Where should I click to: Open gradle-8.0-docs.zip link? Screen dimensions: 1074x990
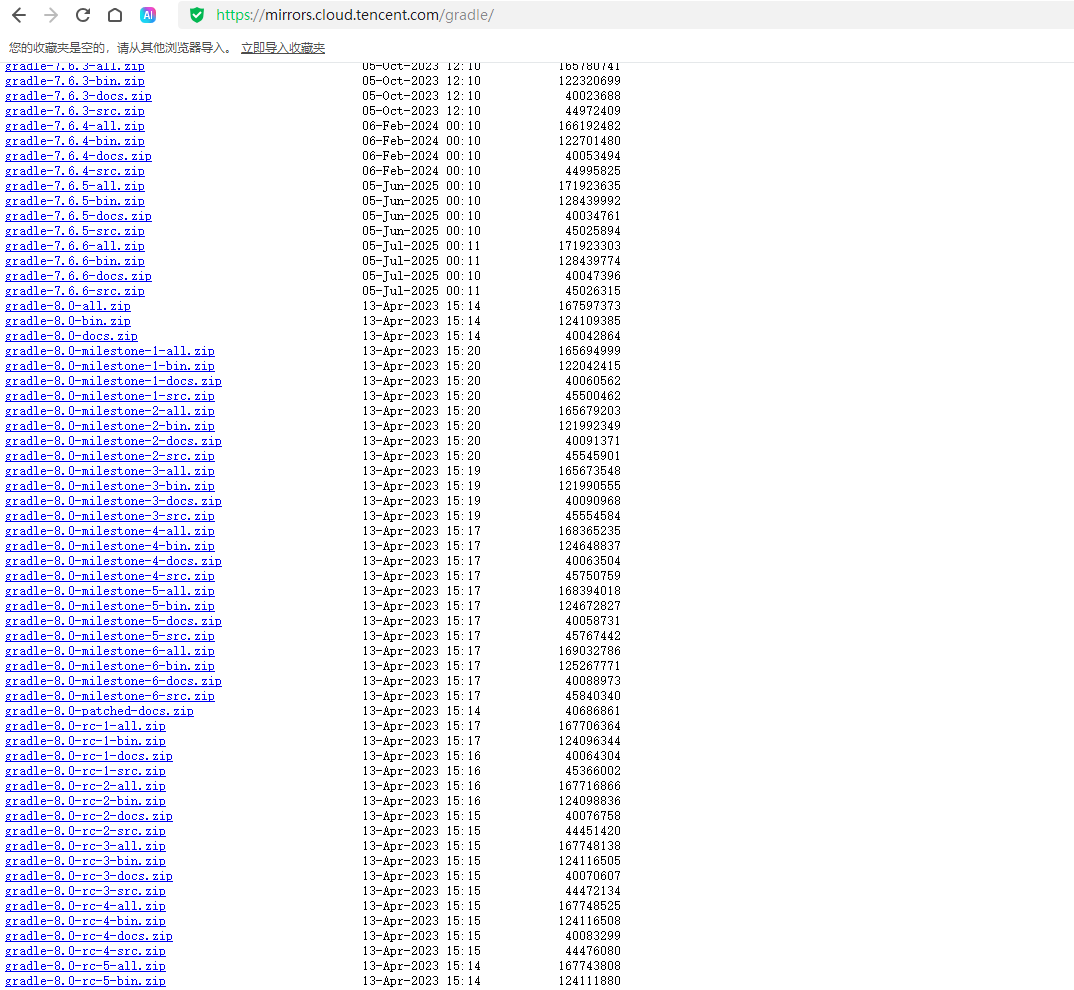pyautogui.click(x=71, y=336)
